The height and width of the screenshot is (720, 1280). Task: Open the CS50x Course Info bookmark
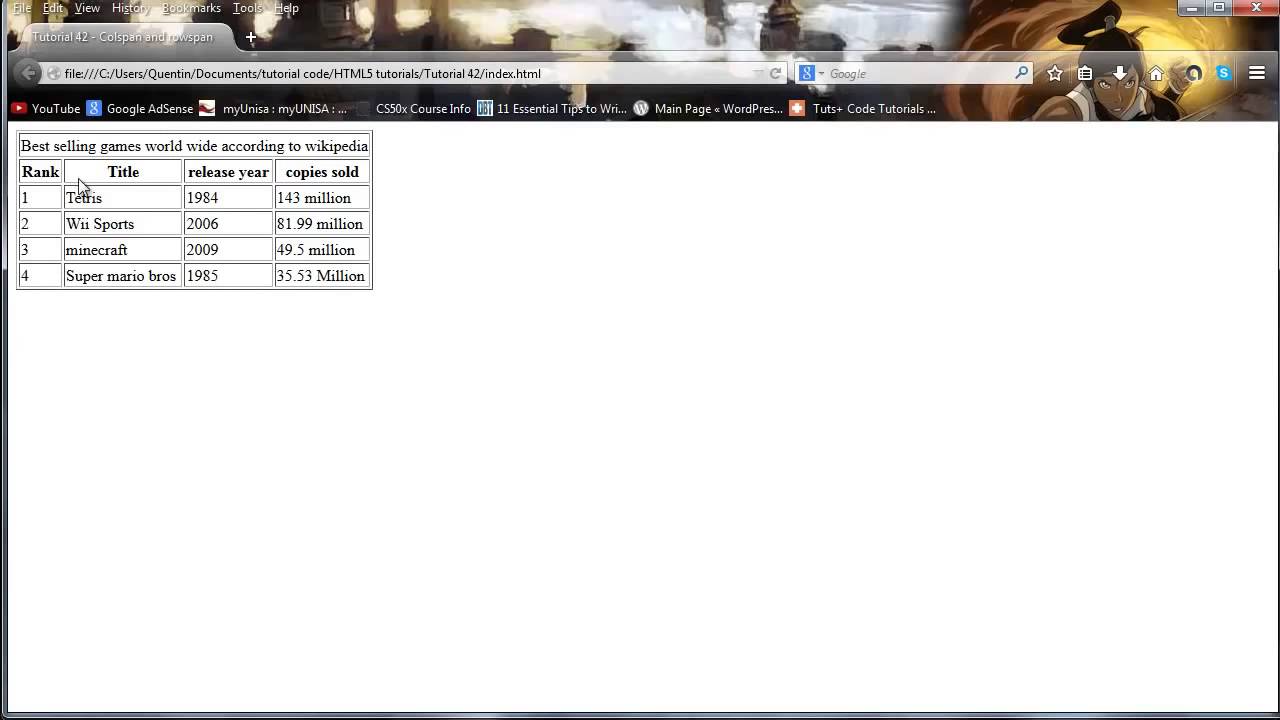coord(413,108)
